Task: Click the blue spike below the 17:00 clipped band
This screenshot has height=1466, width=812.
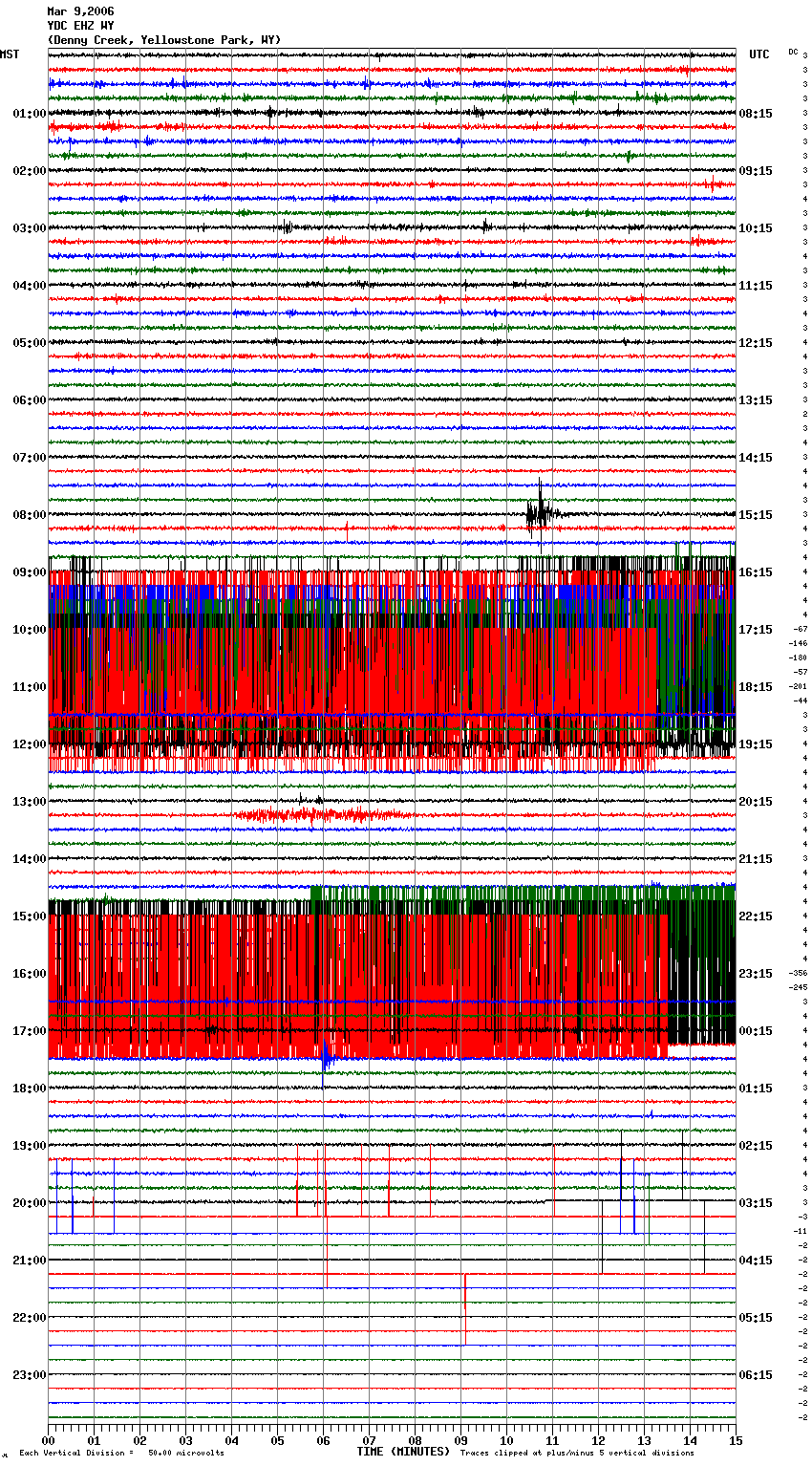Action: coord(326,1057)
